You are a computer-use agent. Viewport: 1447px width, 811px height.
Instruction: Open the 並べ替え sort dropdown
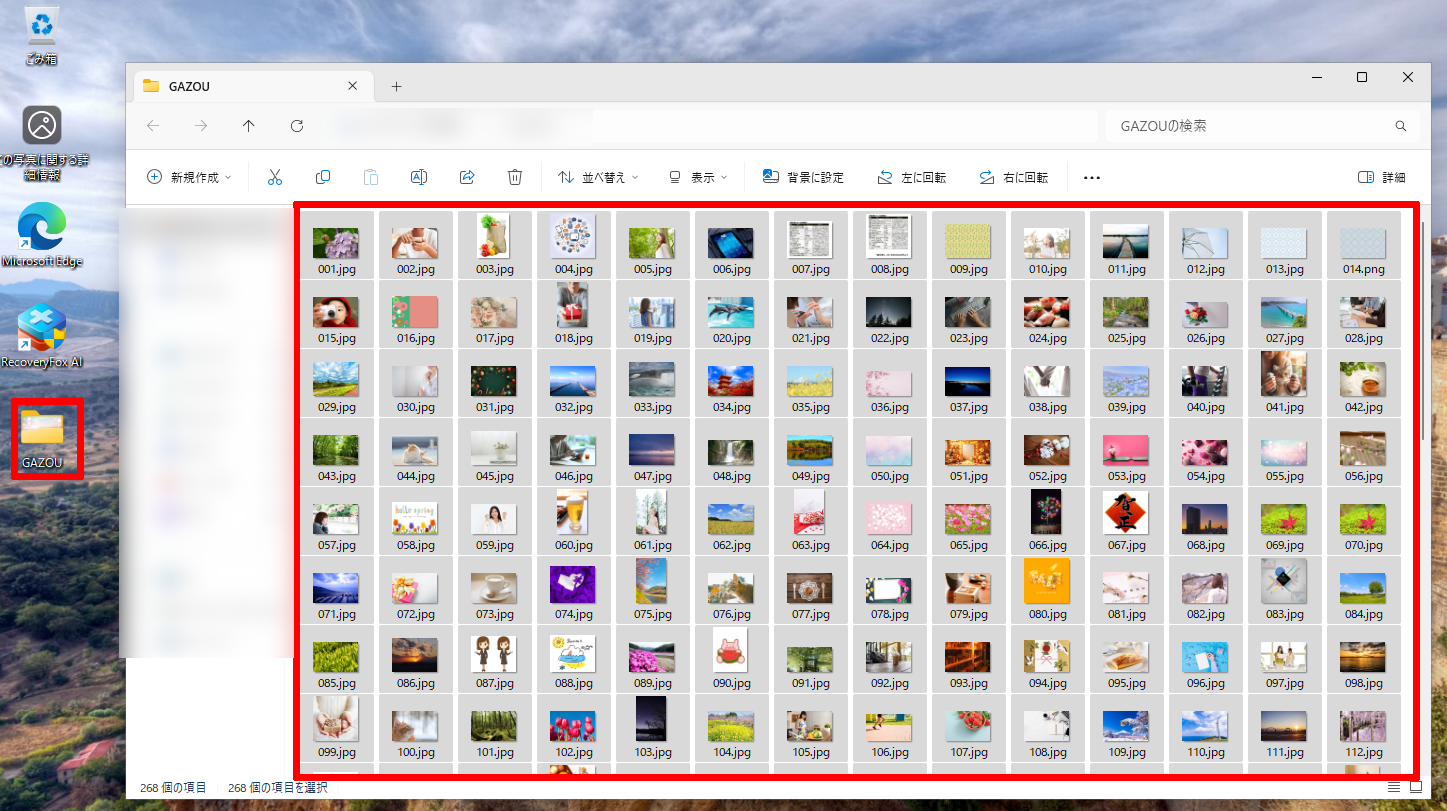(598, 177)
